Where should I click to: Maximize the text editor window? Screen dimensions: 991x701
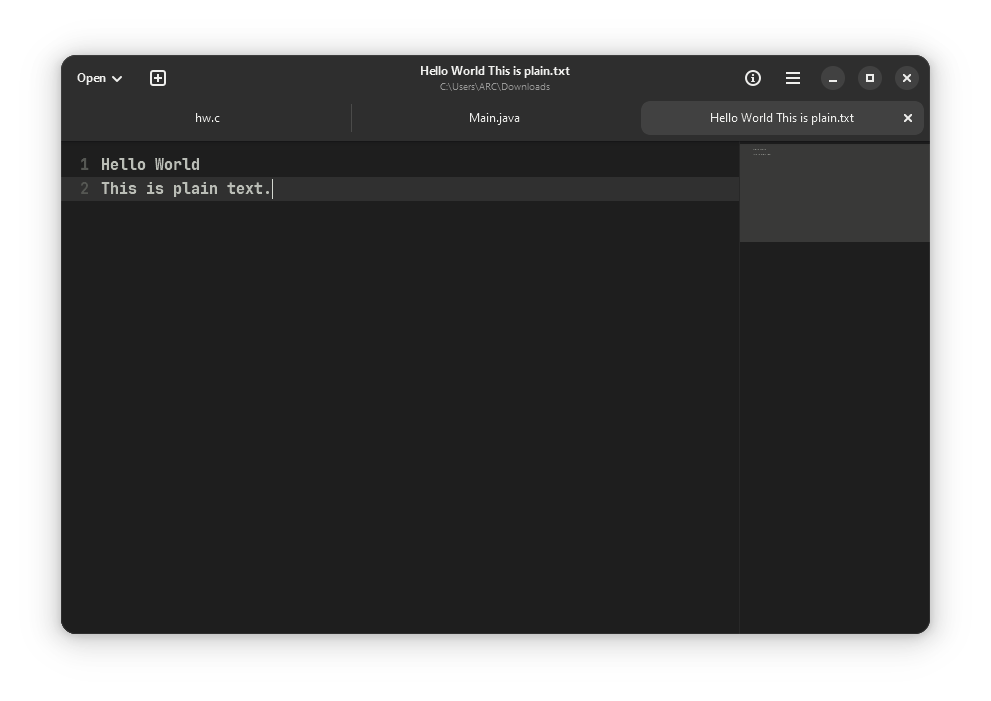click(870, 78)
